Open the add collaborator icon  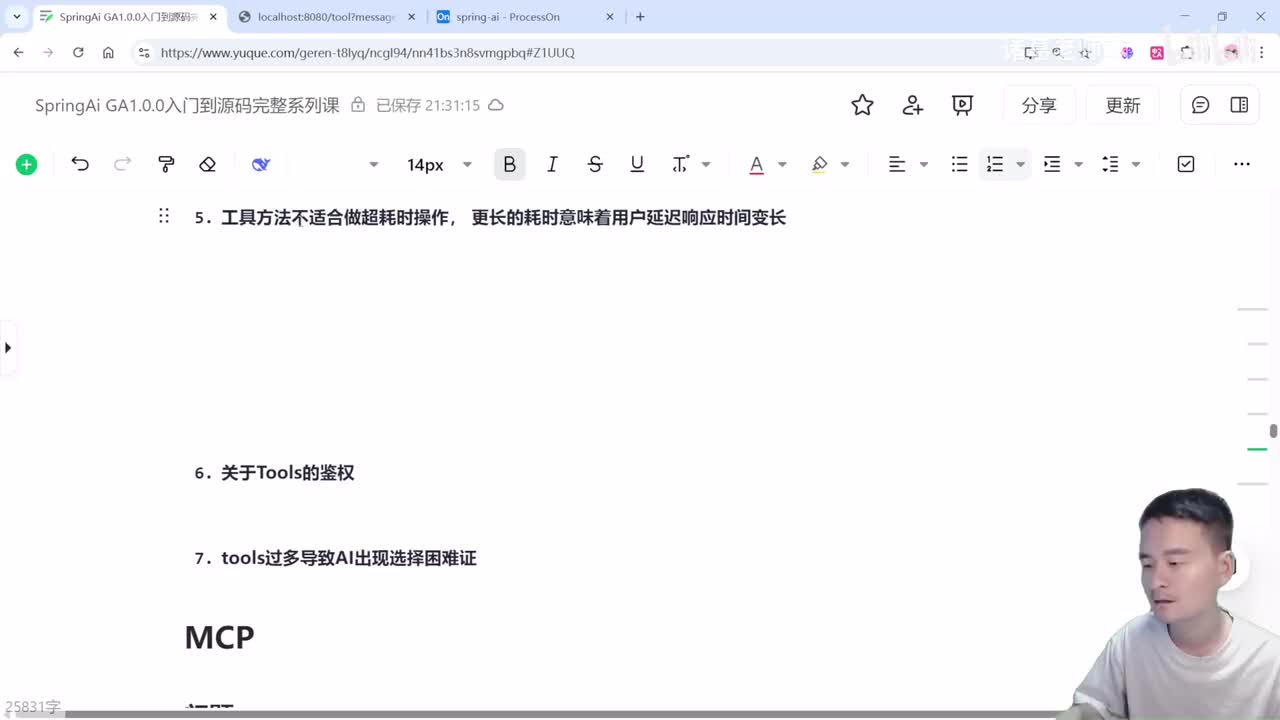913,105
